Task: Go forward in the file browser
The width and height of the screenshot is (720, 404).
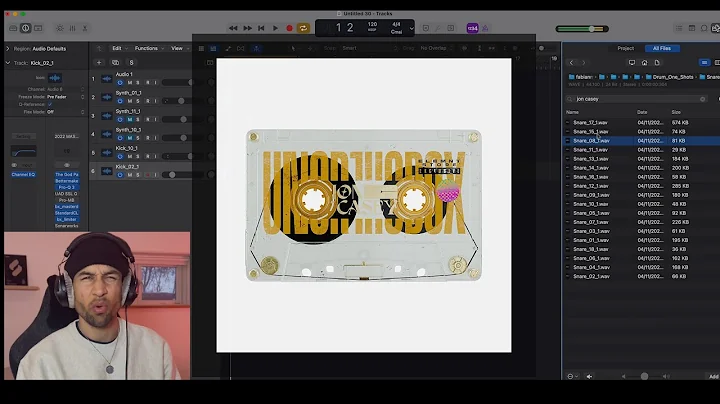Action: [x=584, y=62]
